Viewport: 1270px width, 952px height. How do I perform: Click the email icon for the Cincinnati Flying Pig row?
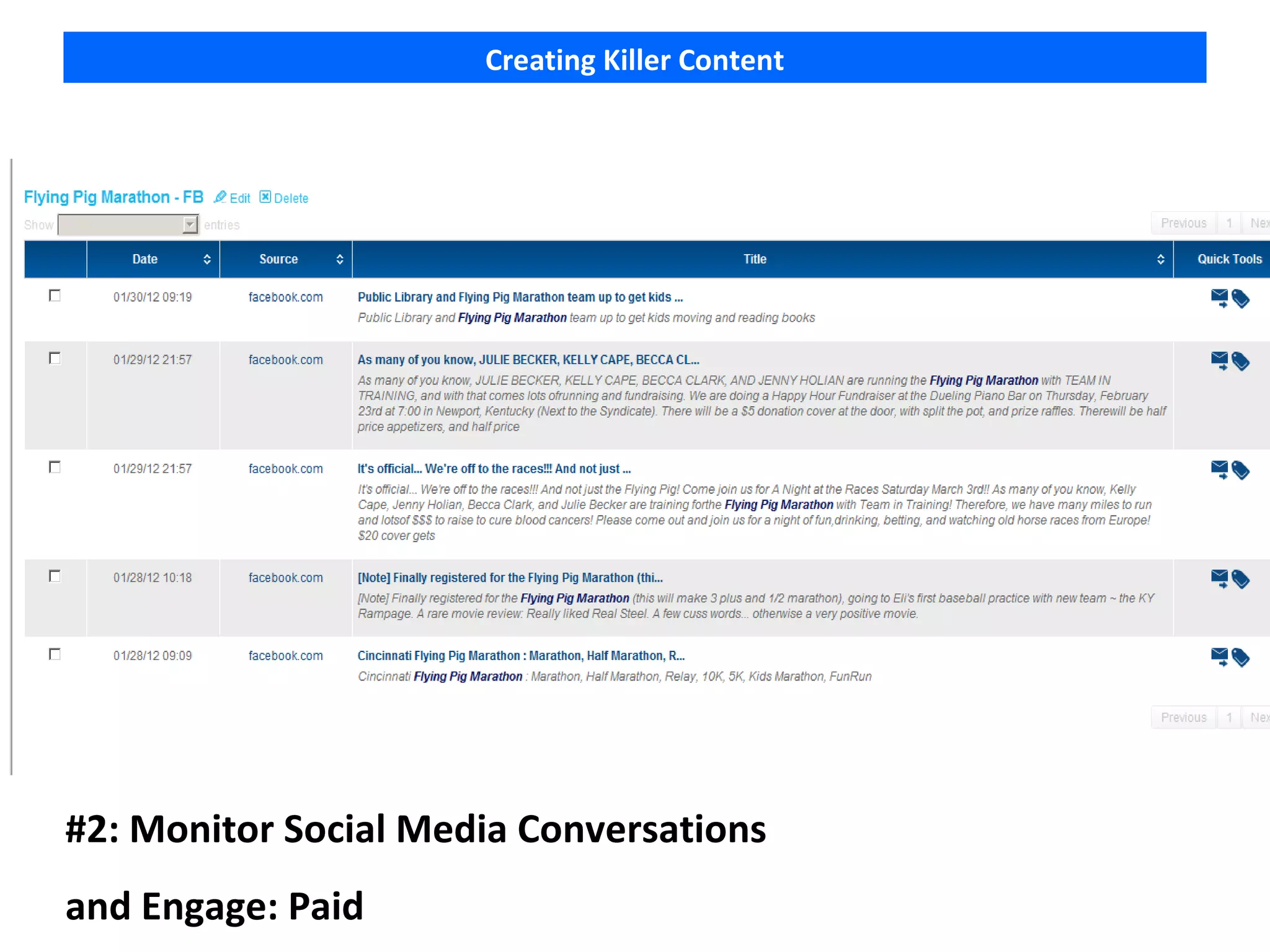[x=1219, y=657]
